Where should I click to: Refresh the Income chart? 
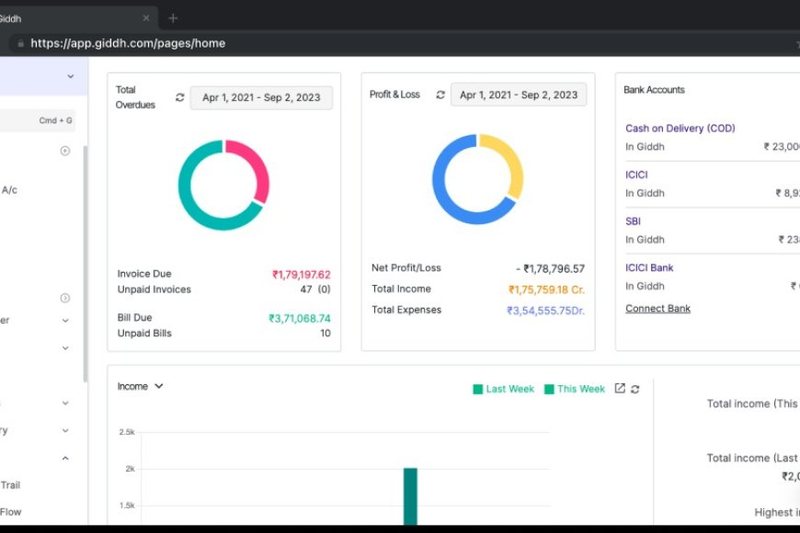pyautogui.click(x=635, y=389)
